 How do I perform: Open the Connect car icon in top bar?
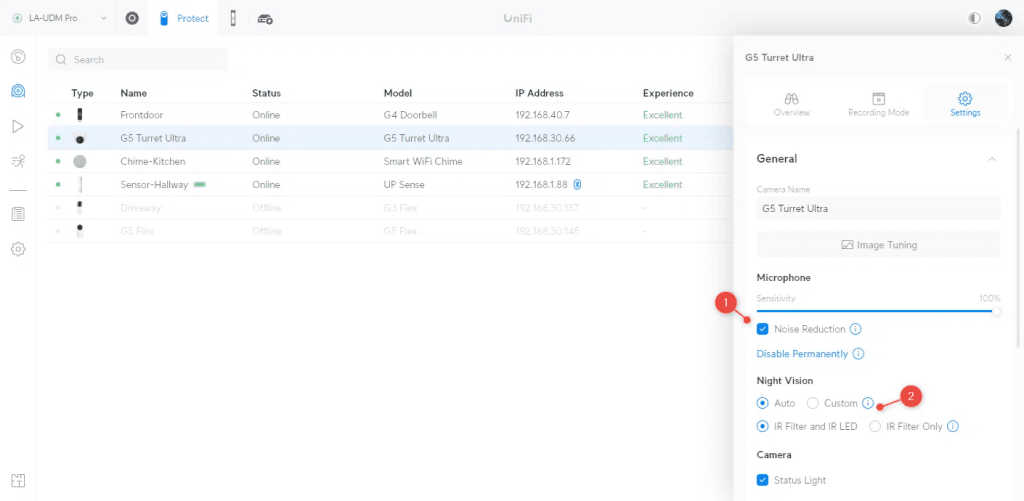click(265, 18)
